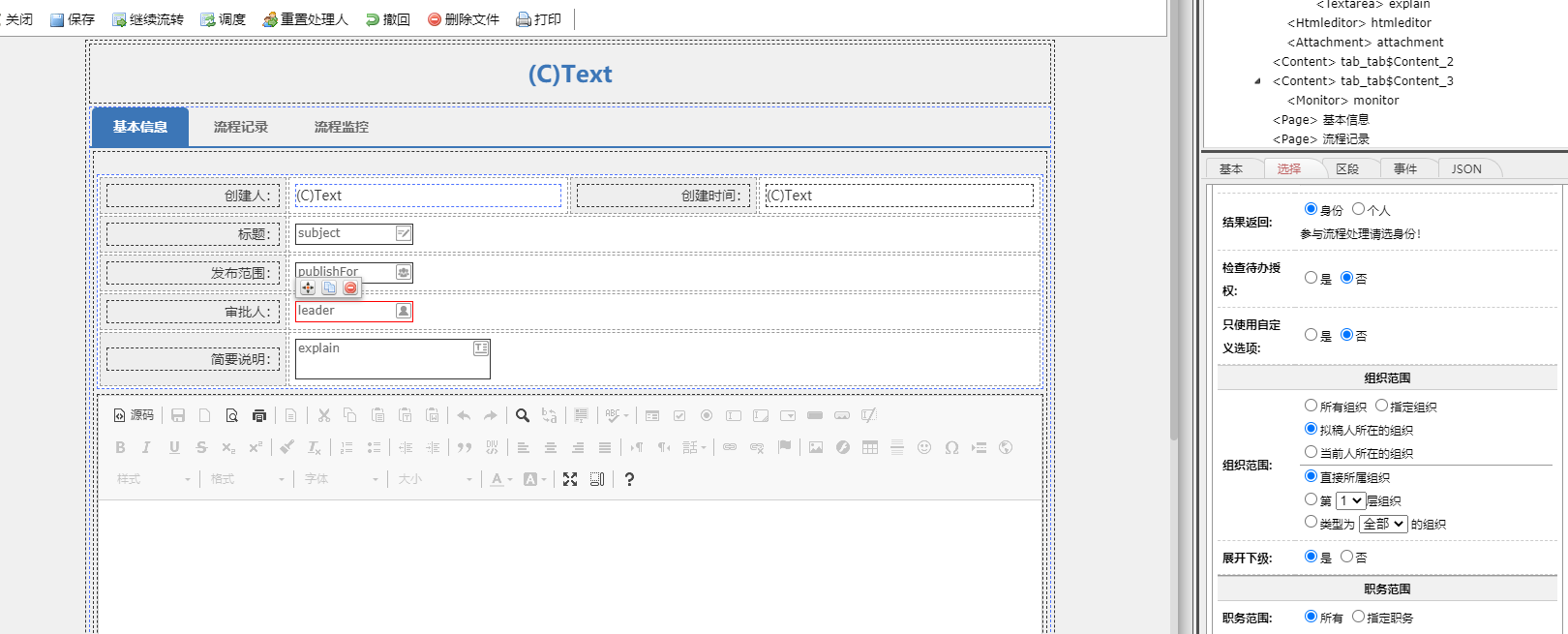
Task: Click the special character omega icon
Action: click(x=951, y=447)
